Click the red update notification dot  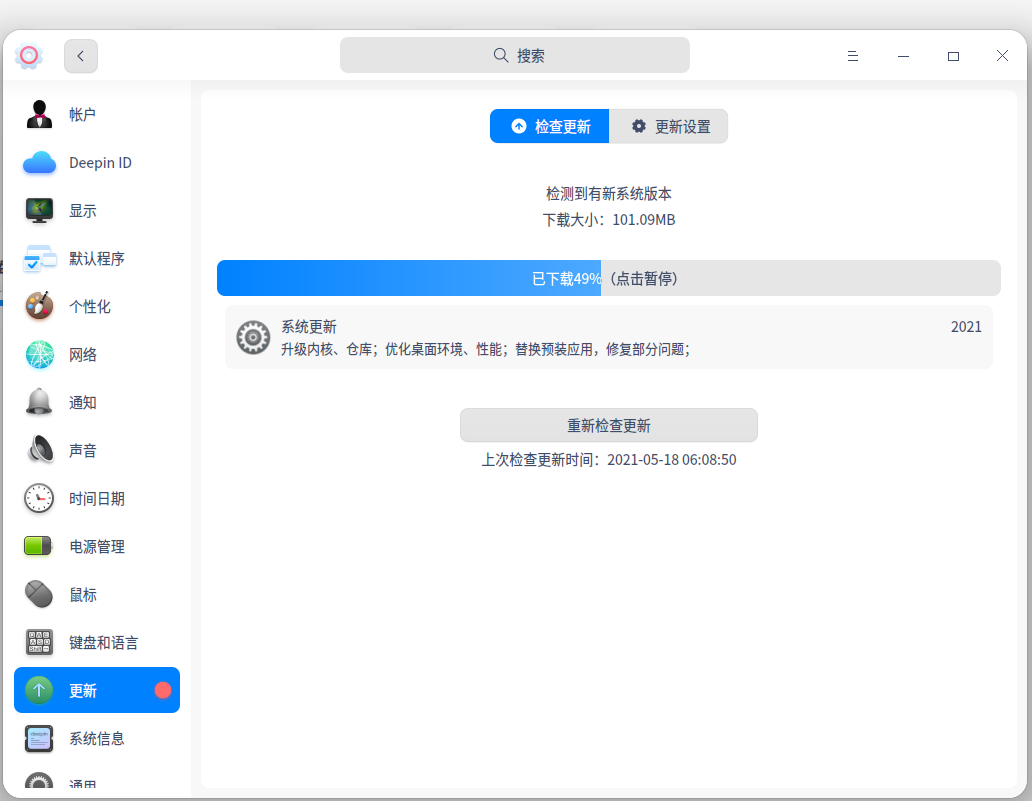point(163,690)
